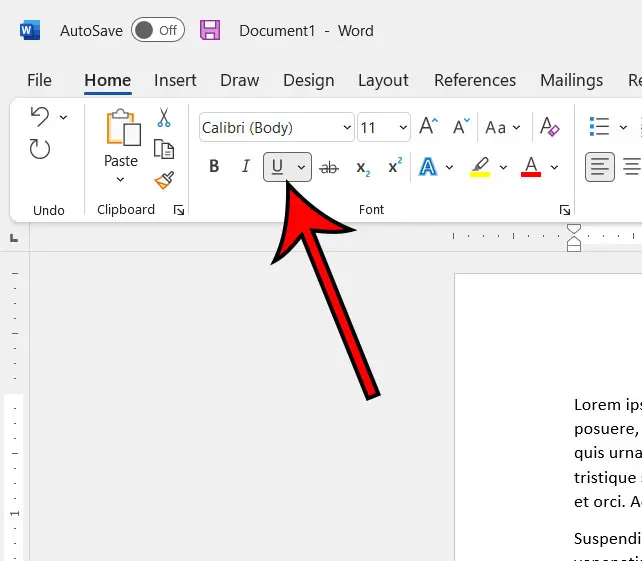Click the font size 11 box
The width and height of the screenshot is (642, 561).
pyautogui.click(x=376, y=127)
